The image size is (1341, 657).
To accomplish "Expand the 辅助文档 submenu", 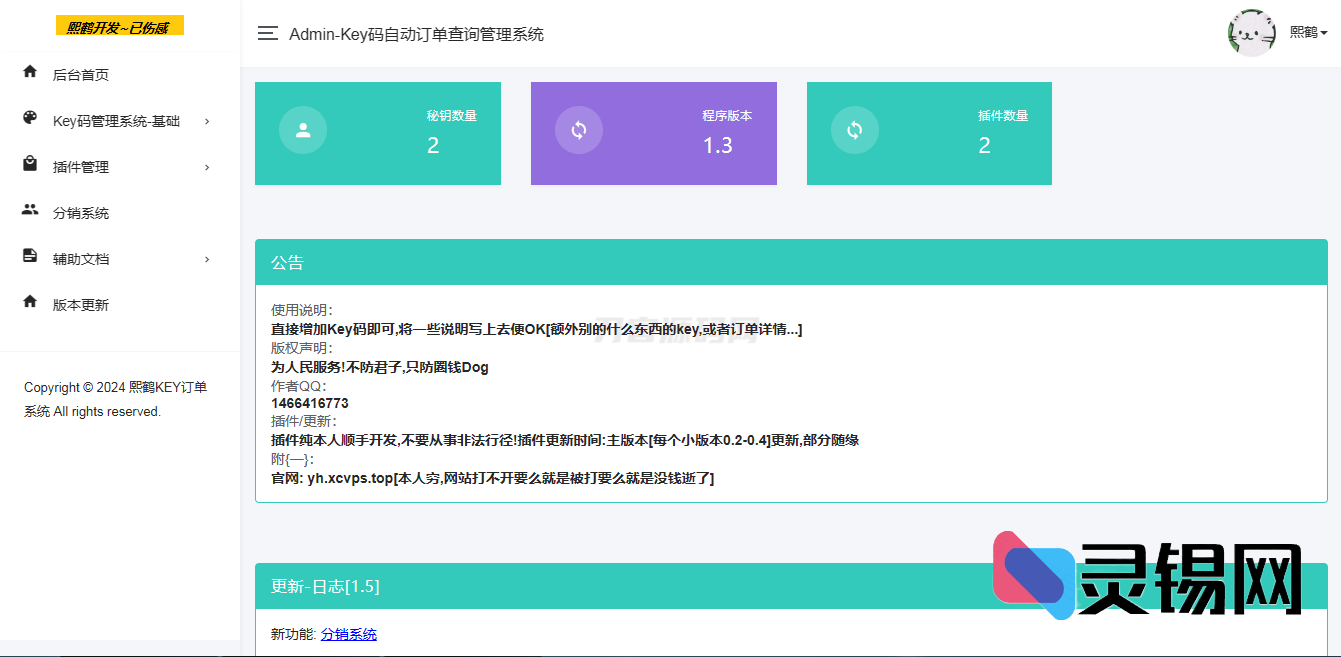I will pos(207,258).
